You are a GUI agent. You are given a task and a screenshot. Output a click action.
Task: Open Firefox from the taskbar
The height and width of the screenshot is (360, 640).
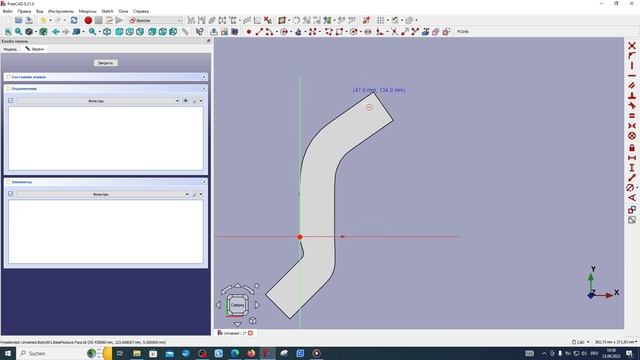pyautogui.click(x=251, y=353)
